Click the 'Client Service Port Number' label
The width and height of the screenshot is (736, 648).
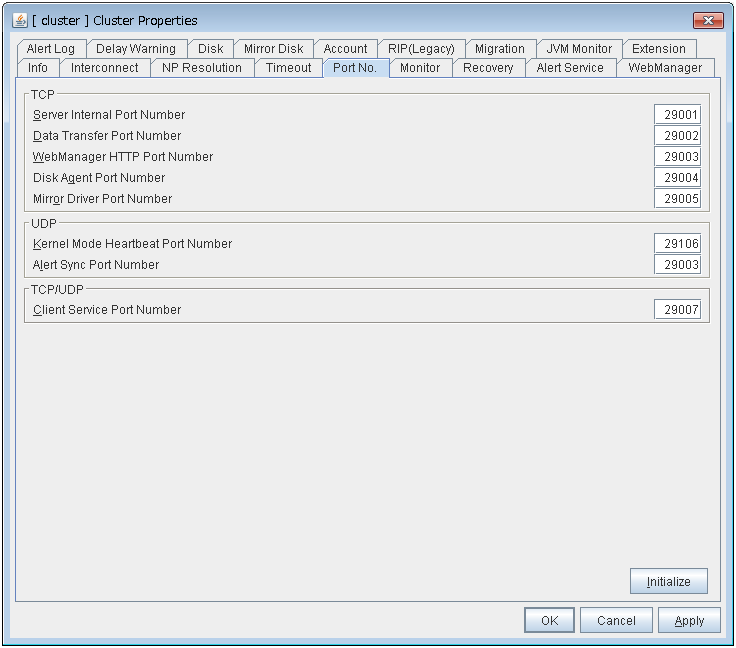(107, 310)
